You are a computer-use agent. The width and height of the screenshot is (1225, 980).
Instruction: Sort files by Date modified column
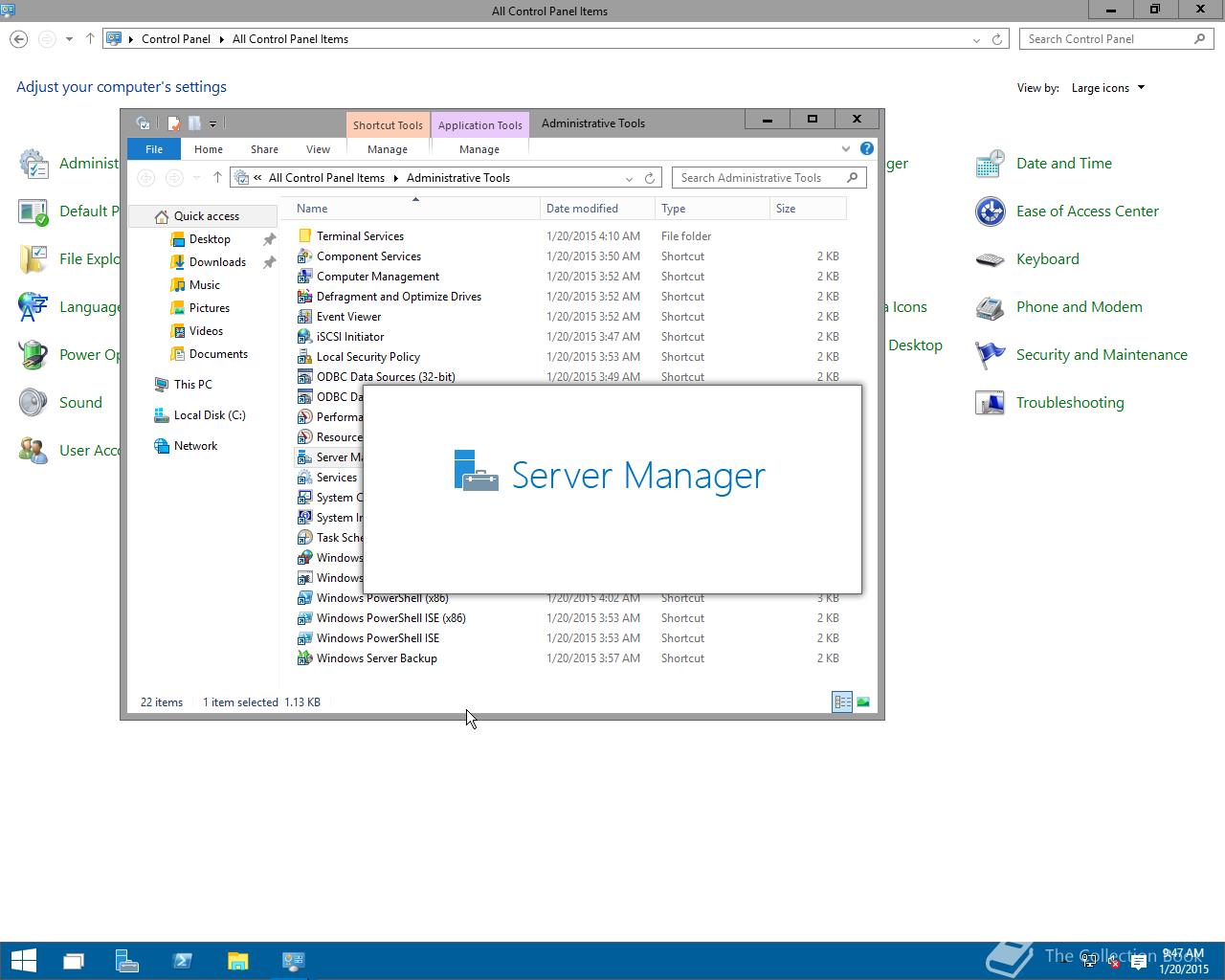[597, 209]
